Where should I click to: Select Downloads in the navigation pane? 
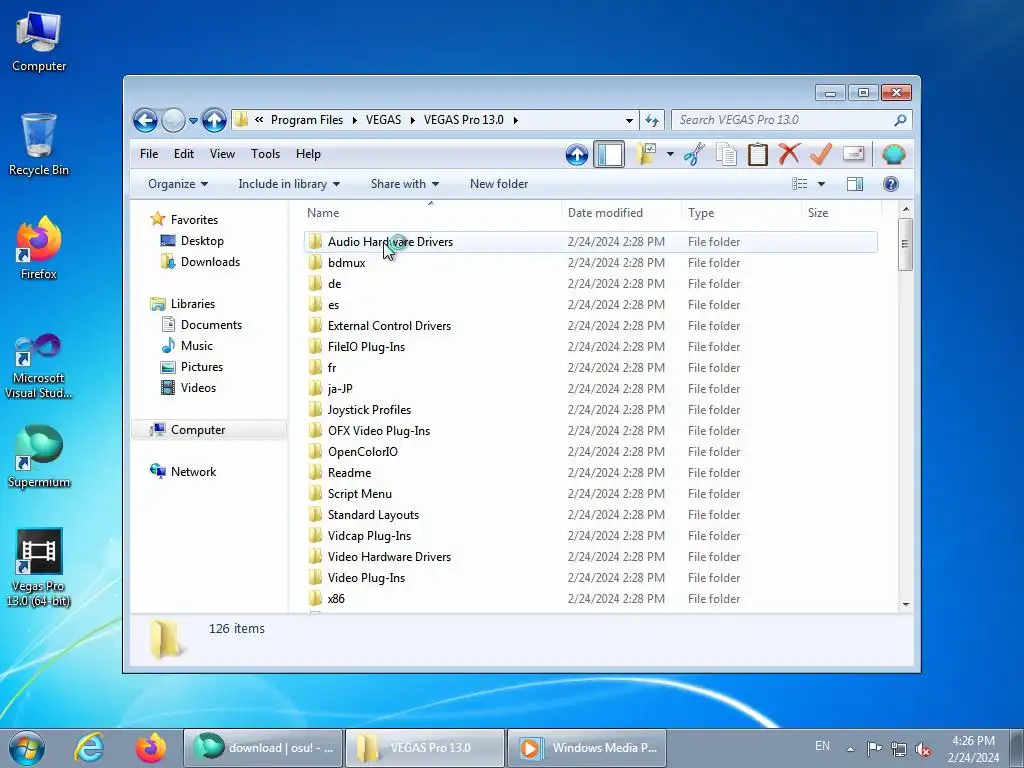(x=210, y=262)
